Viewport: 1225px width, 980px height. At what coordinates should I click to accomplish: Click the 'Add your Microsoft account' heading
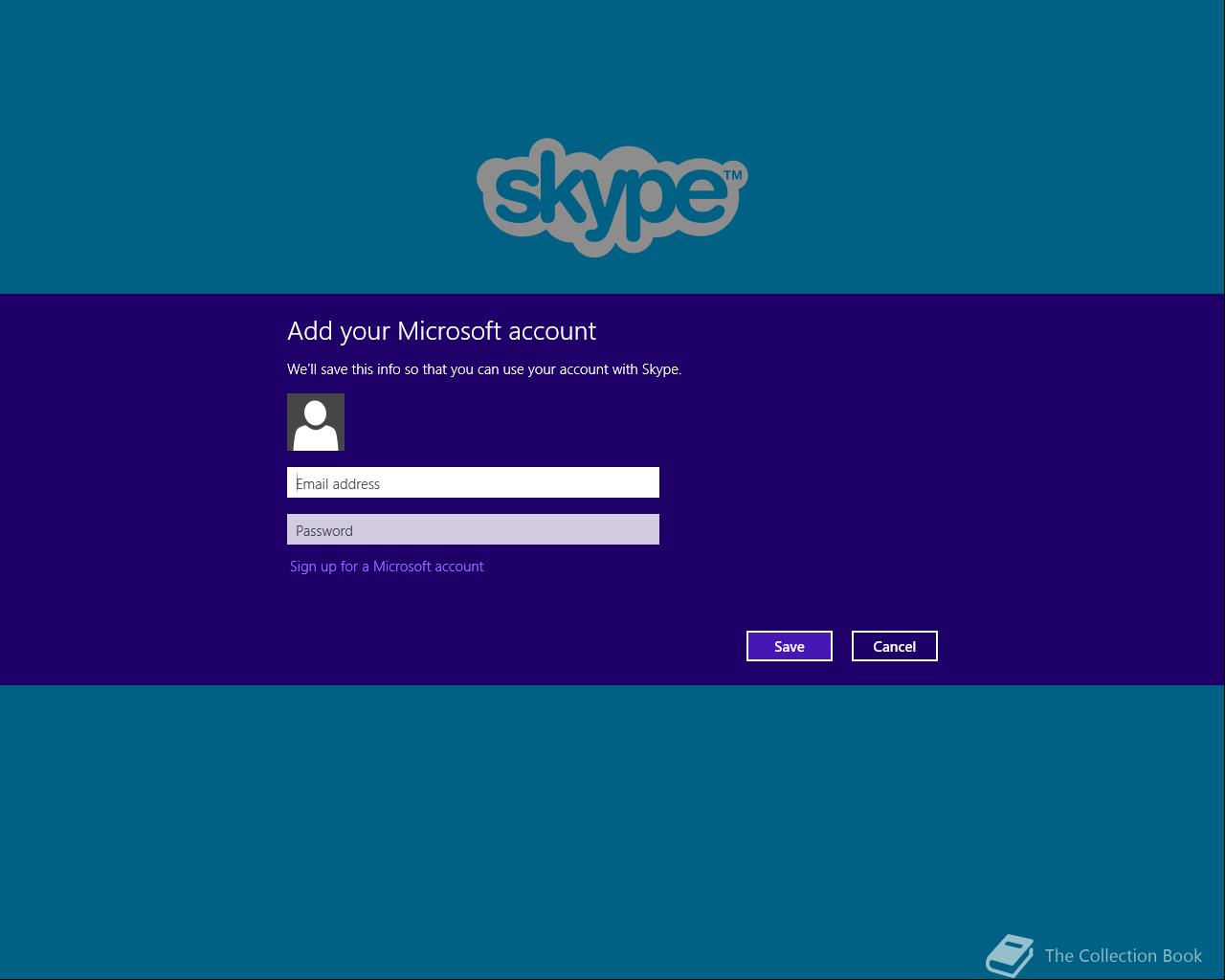click(442, 331)
